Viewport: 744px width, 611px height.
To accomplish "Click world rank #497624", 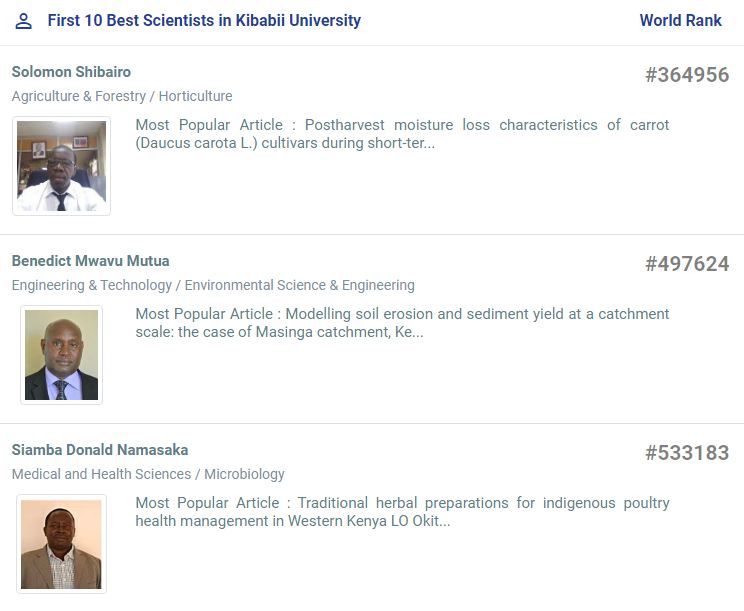I will 687,264.
